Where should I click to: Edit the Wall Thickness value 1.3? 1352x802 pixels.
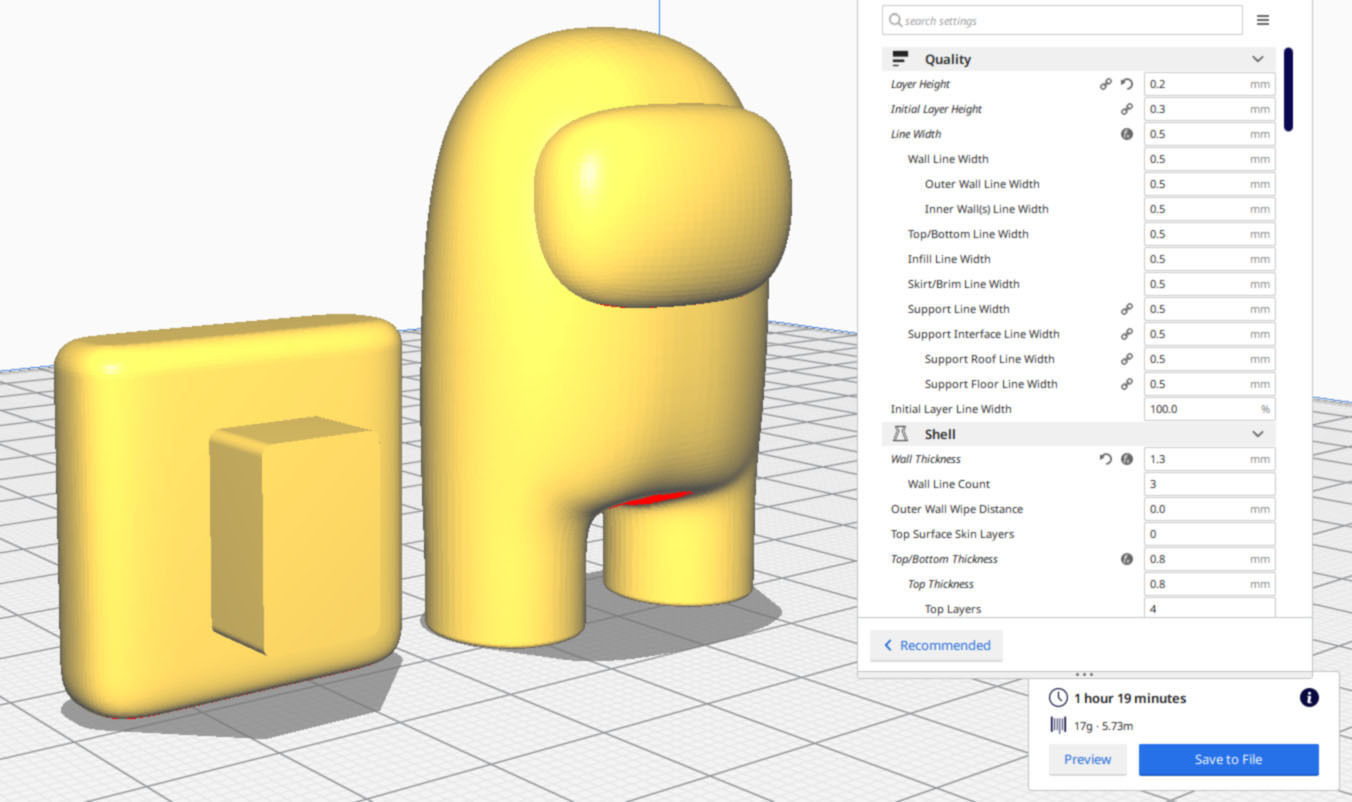click(1209, 459)
